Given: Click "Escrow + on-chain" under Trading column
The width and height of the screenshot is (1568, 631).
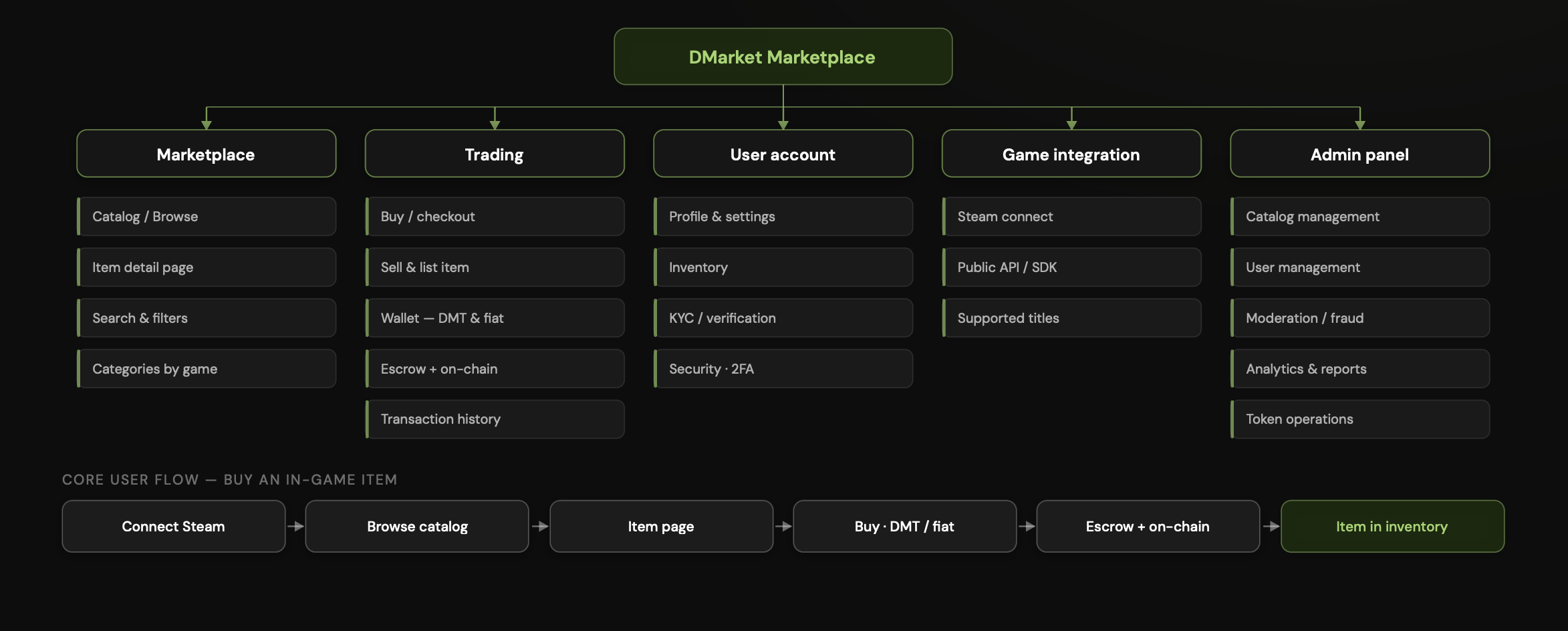Looking at the screenshot, I should coord(495,369).
